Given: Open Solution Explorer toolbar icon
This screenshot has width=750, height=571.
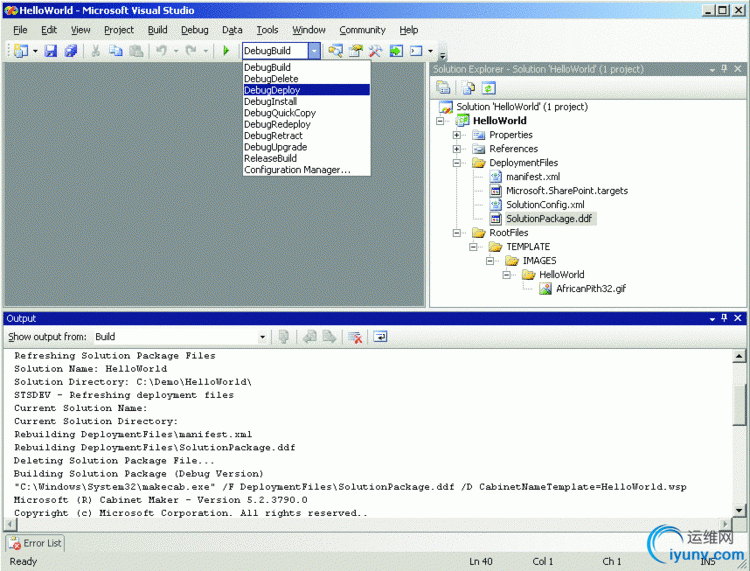Looking at the screenshot, I should pyautogui.click(x=335, y=50).
